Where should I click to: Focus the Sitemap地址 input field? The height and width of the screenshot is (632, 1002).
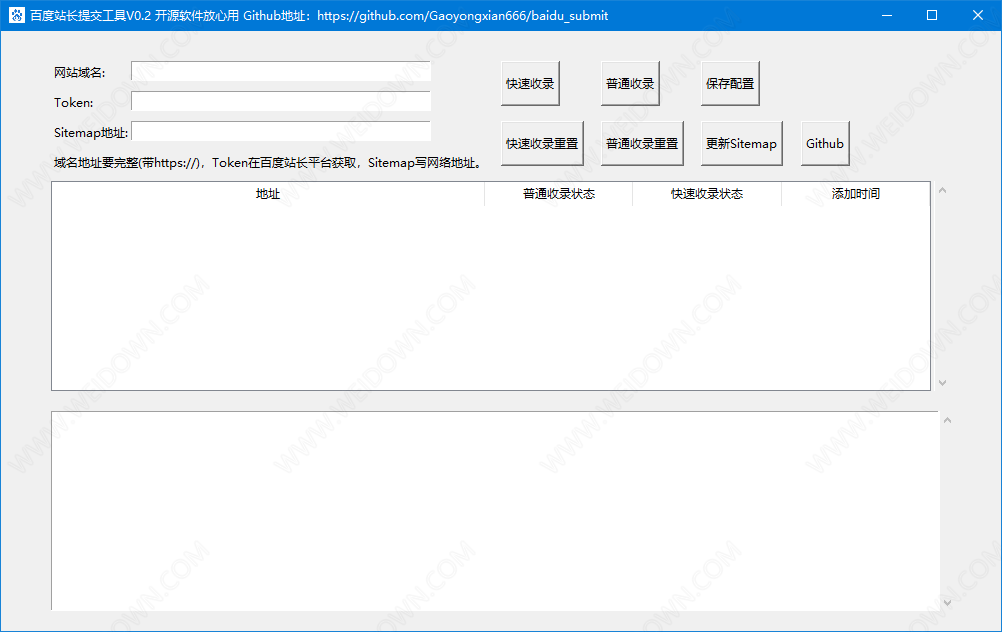pos(281,131)
